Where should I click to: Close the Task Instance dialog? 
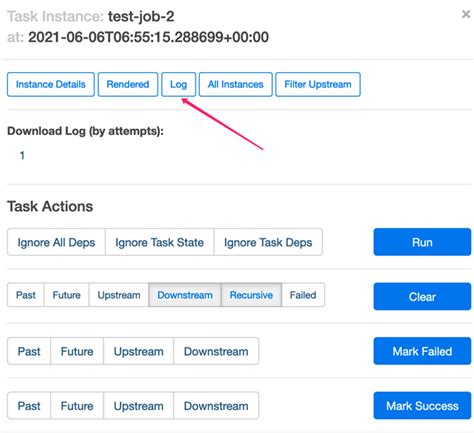[x=466, y=14]
